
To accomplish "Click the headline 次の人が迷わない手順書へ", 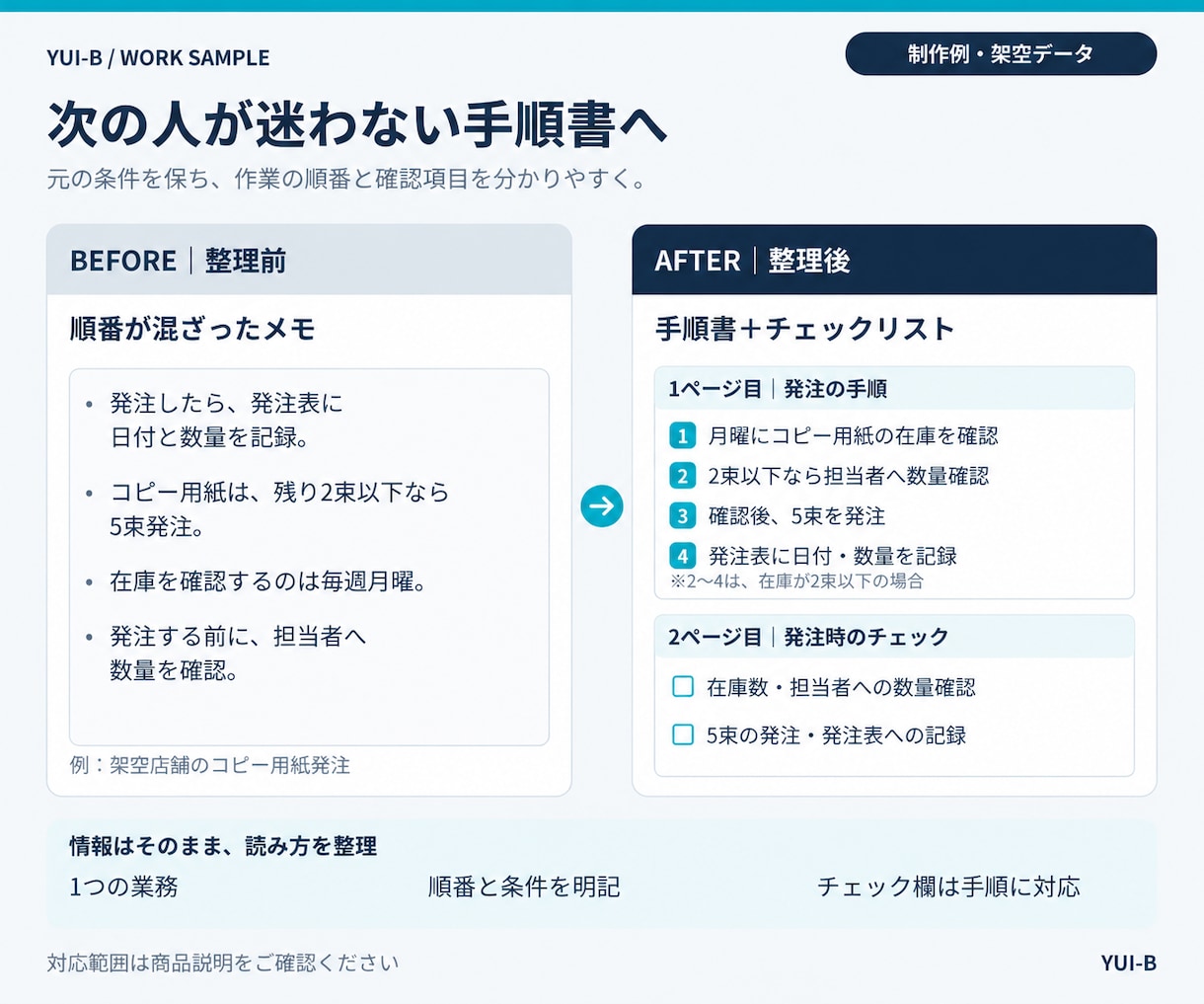I will click(357, 124).
